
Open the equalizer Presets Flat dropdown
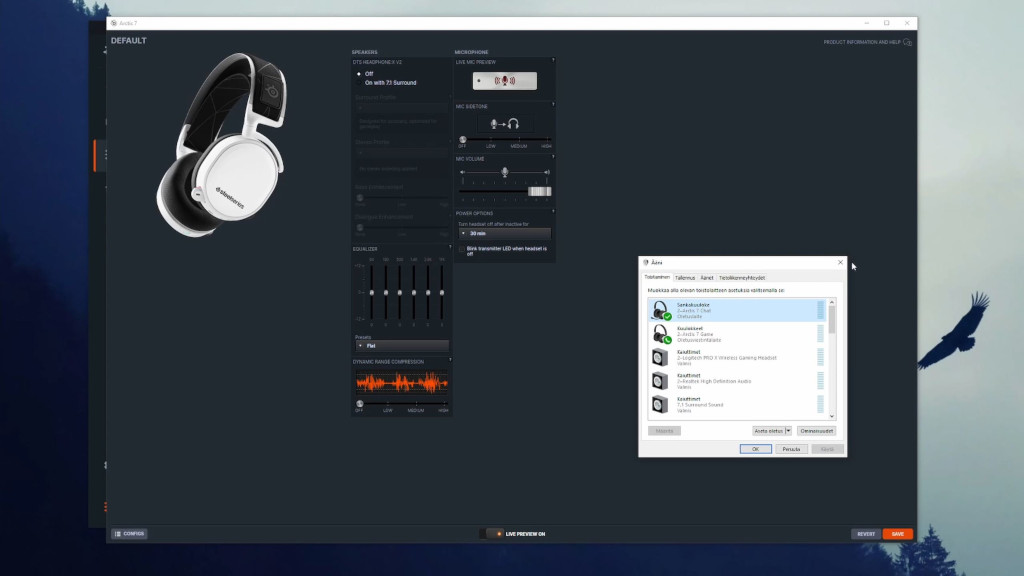point(402,345)
